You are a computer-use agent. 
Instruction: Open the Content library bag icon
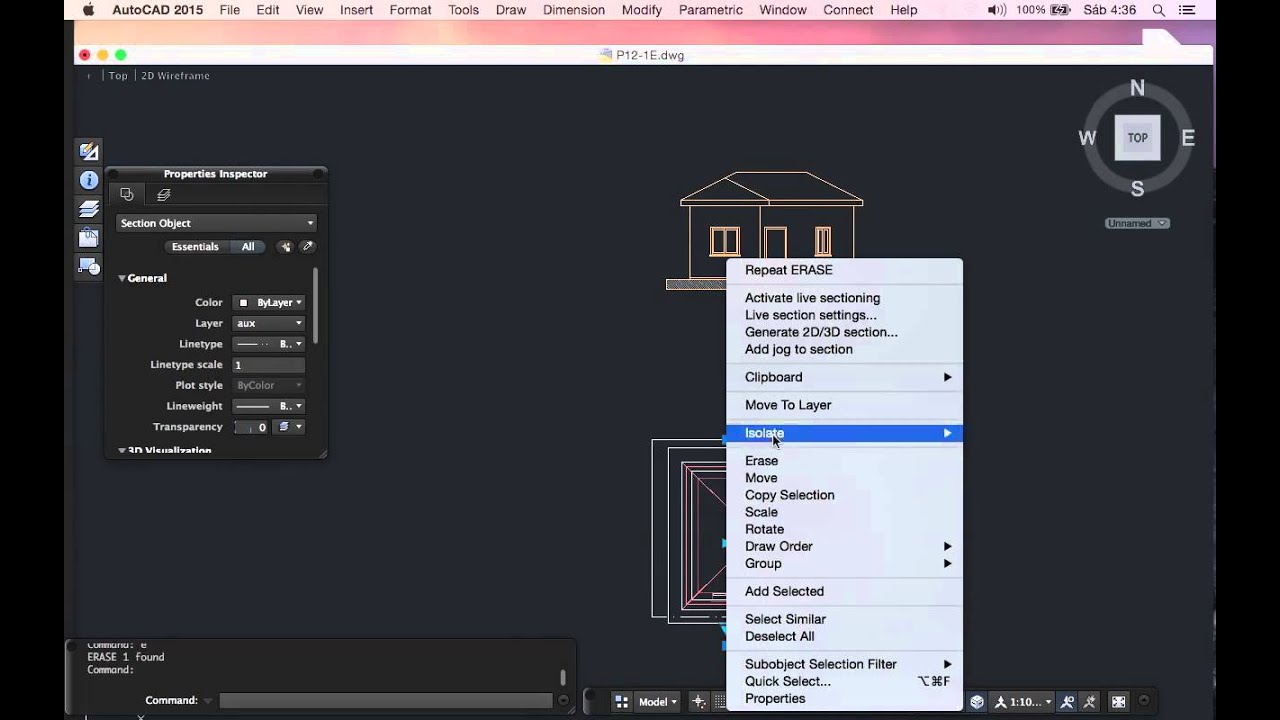pyautogui.click(x=89, y=237)
